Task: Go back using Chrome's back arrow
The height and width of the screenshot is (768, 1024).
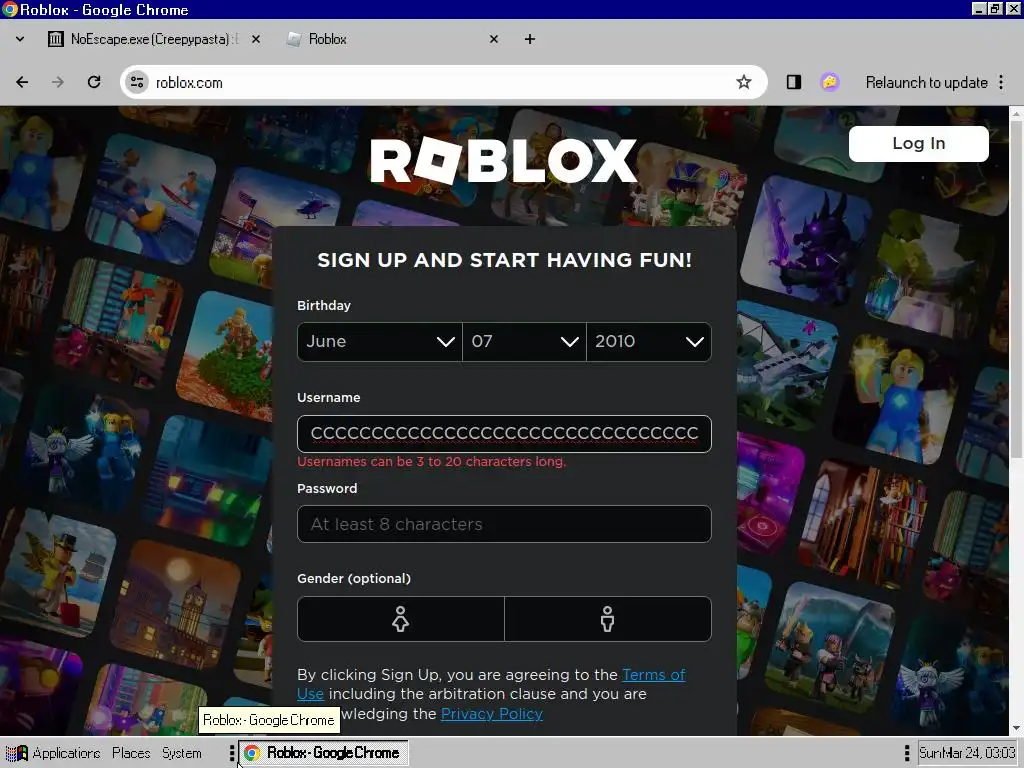Action: 22,82
